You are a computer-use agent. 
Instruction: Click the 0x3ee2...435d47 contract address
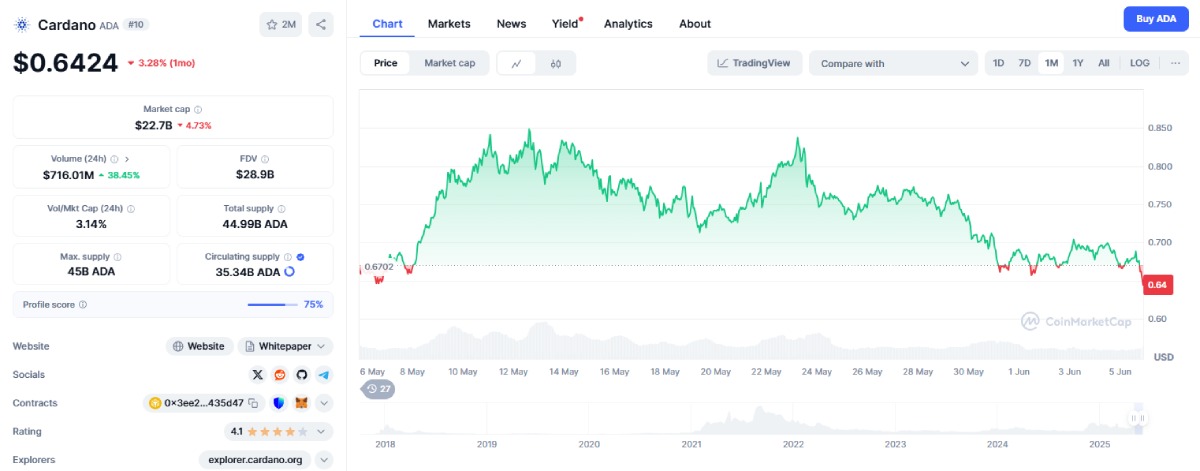204,403
